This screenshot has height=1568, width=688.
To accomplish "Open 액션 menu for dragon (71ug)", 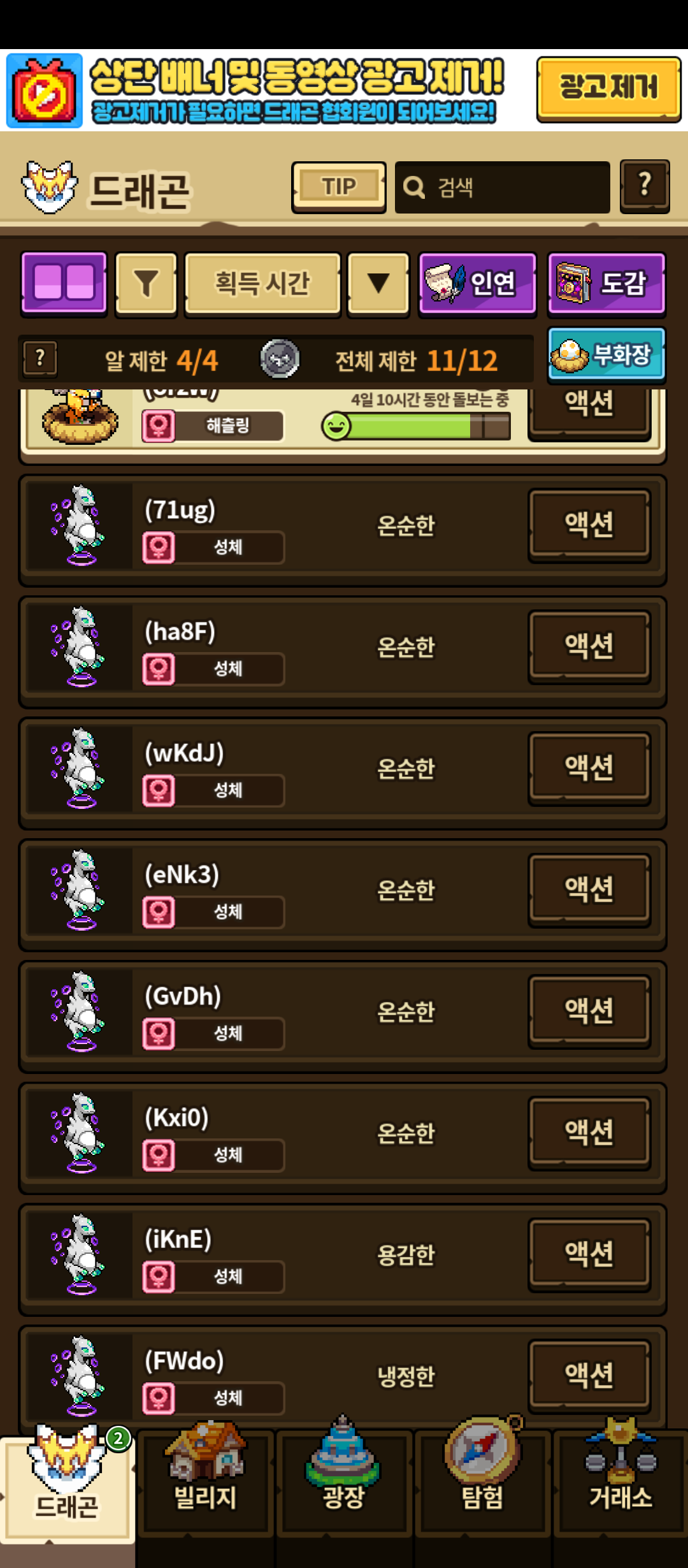I will (589, 525).
